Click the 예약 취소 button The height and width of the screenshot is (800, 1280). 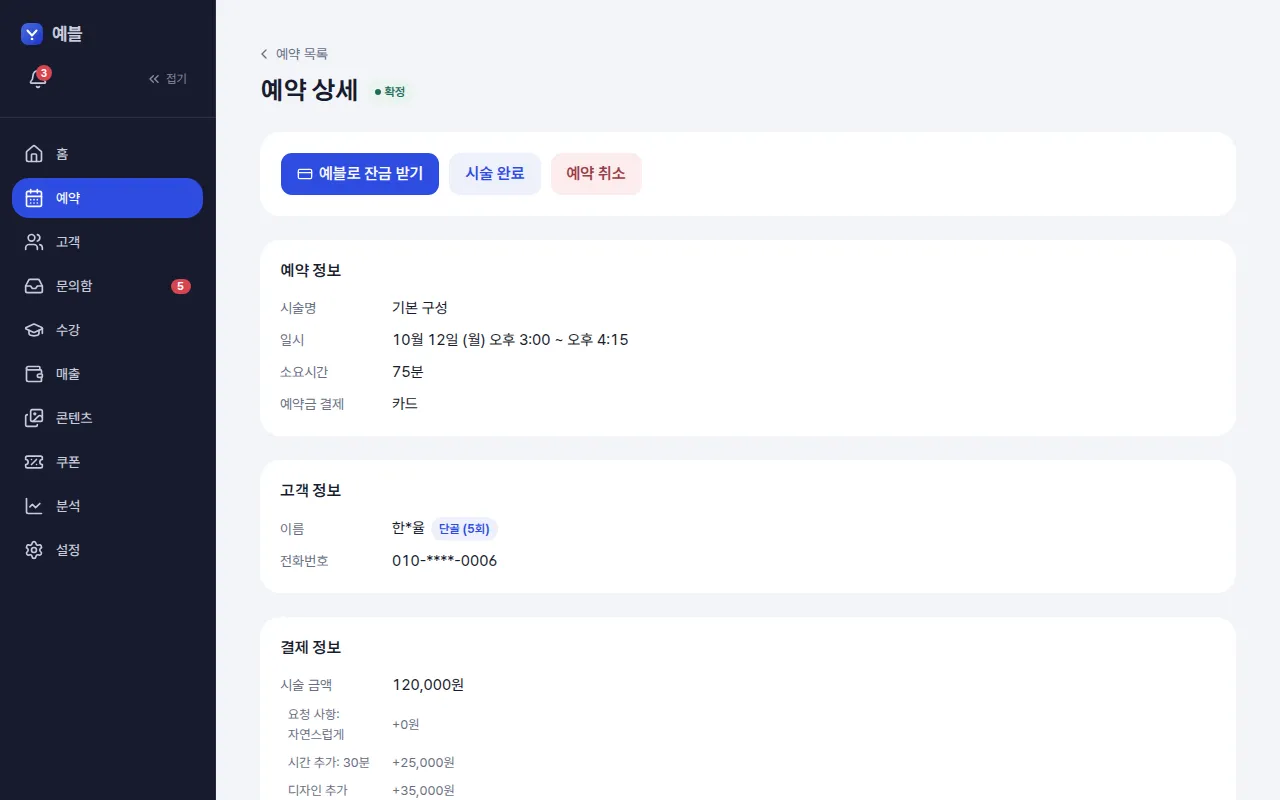coord(596,174)
